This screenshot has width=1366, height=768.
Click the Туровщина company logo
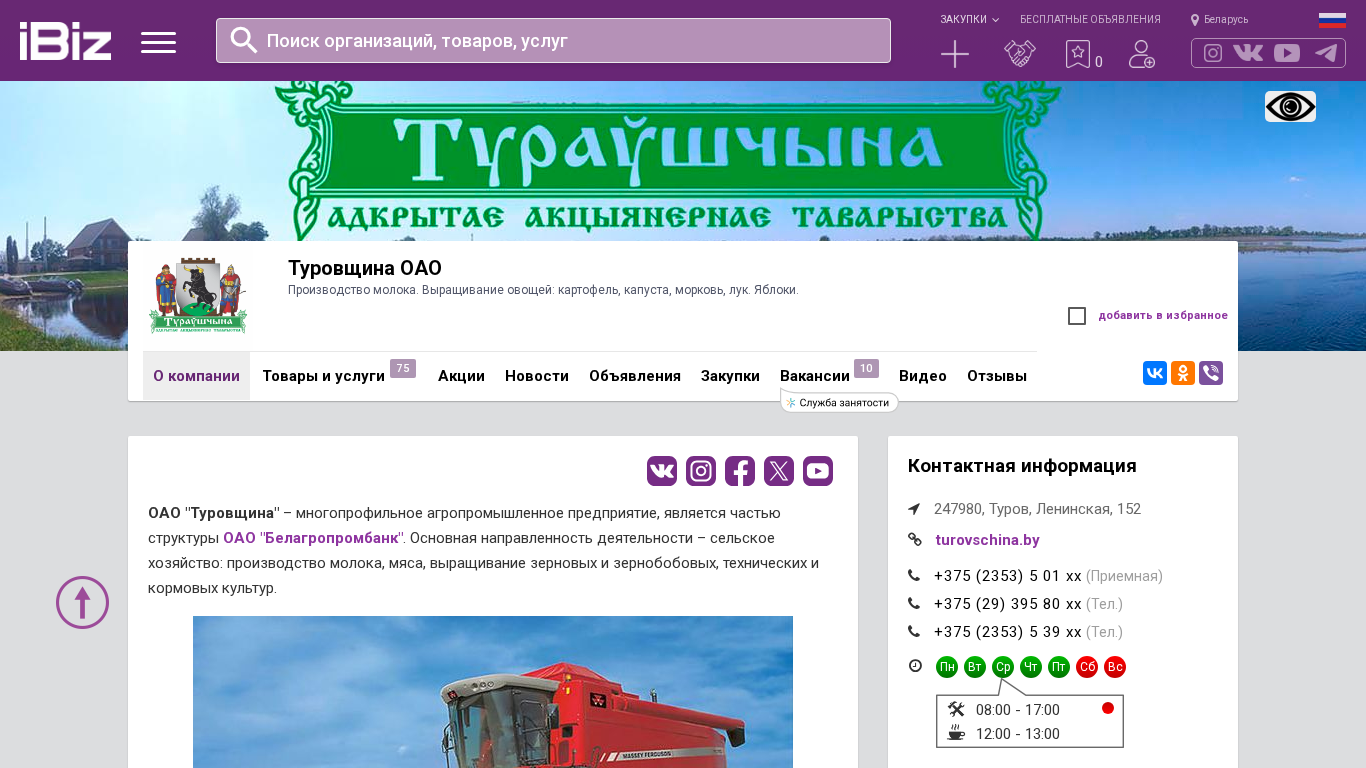[x=198, y=296]
